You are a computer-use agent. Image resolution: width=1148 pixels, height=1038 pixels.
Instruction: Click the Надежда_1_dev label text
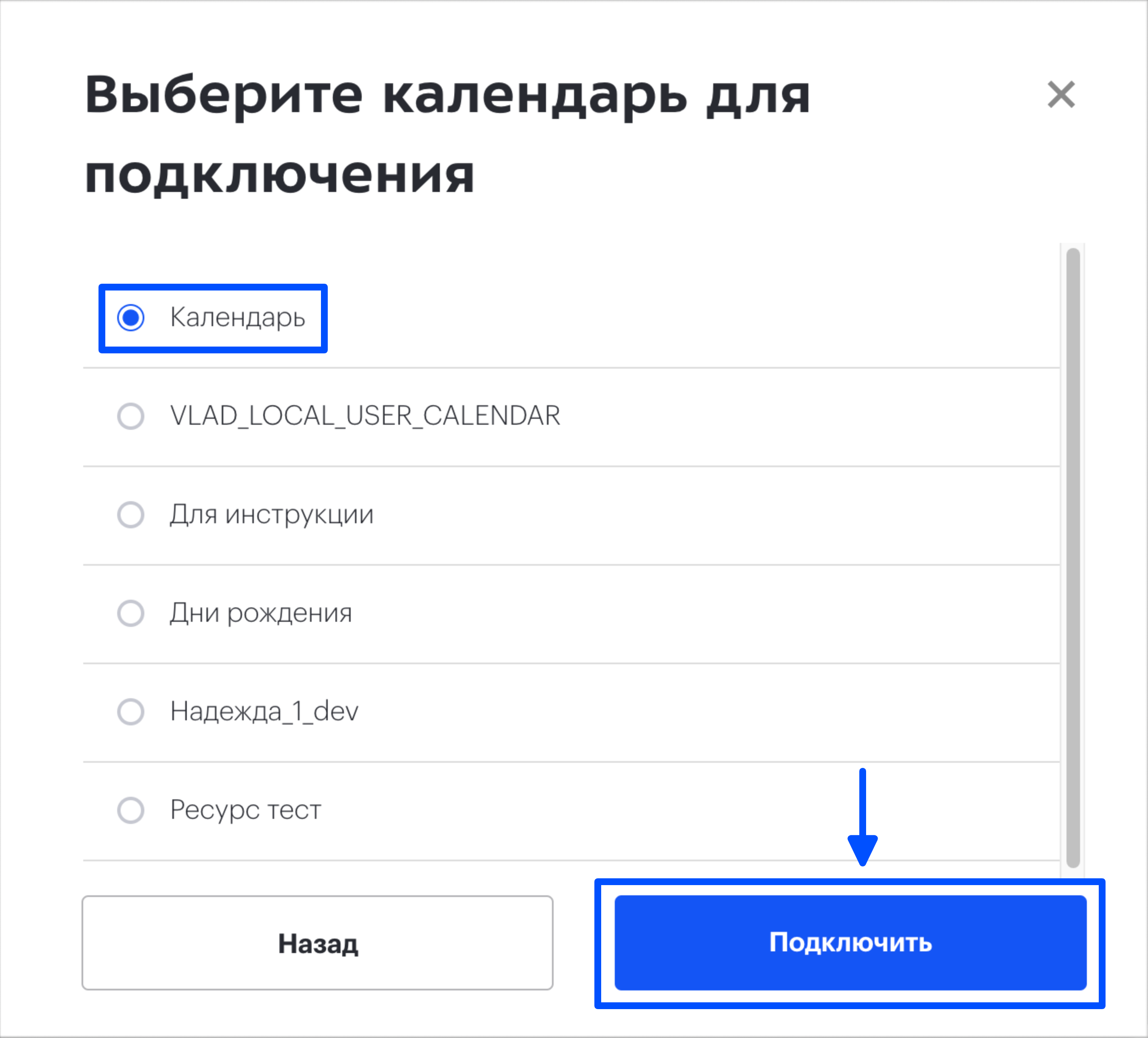264,711
